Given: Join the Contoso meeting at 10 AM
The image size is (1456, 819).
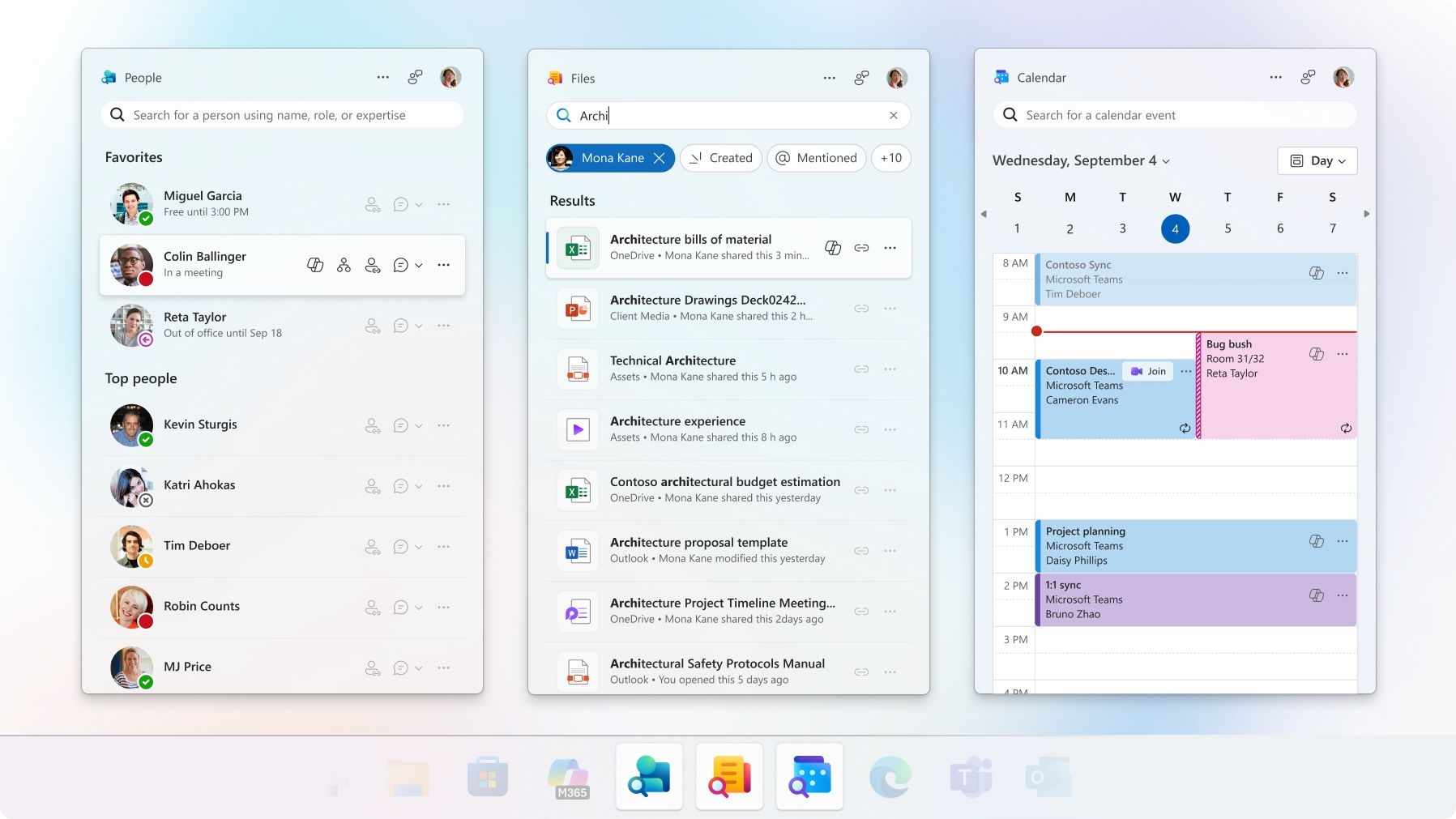Looking at the screenshot, I should 1149,371.
